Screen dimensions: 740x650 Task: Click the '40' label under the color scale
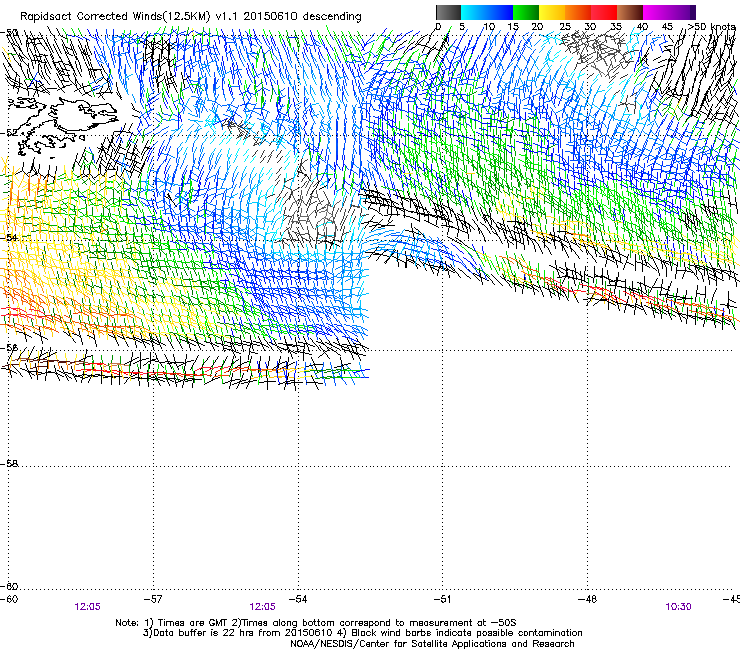click(642, 26)
